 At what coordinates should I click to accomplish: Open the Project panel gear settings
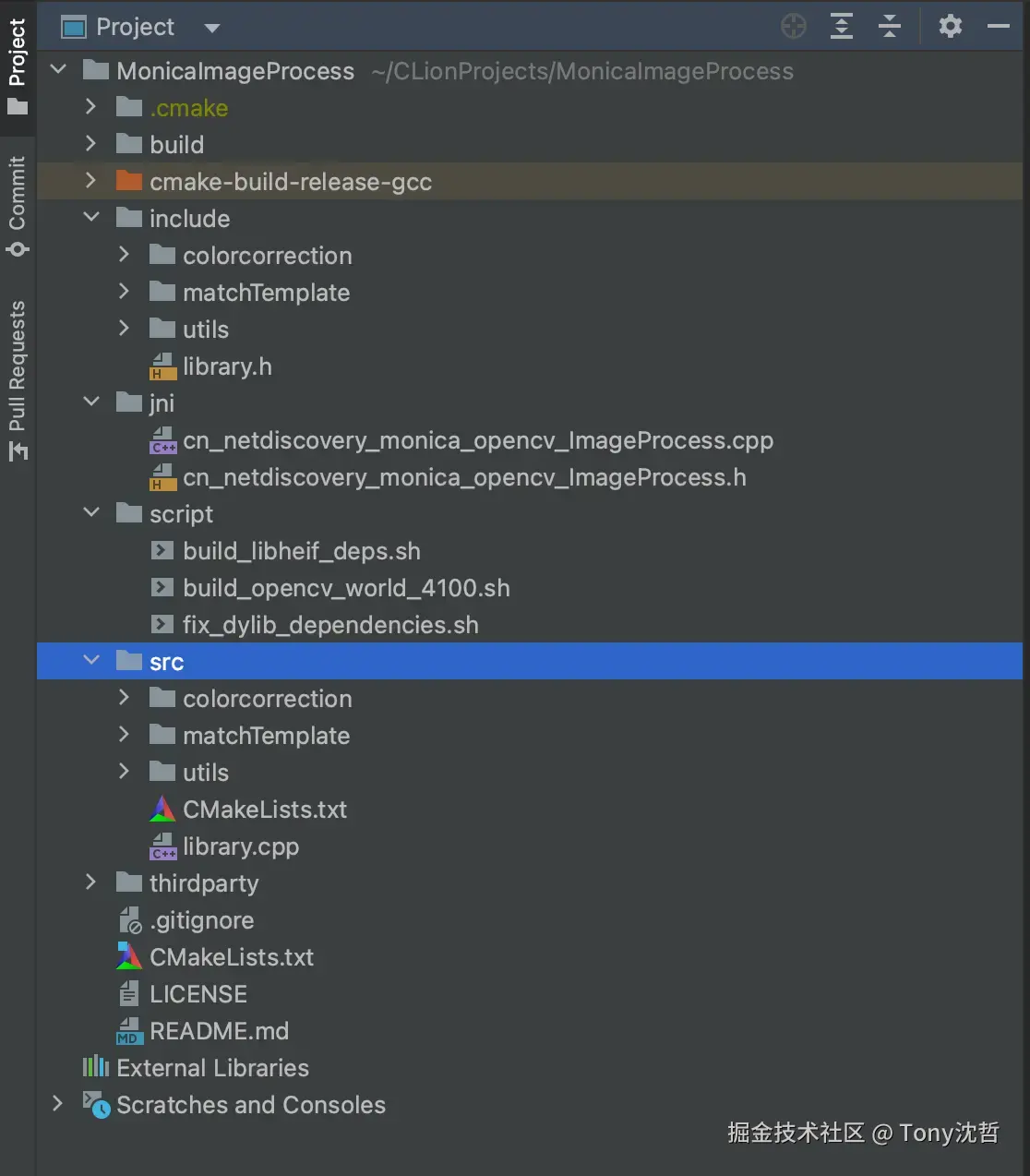click(950, 27)
